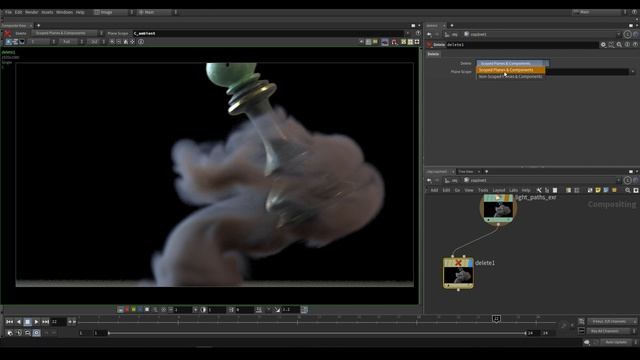
Task: Toggle sticky note icon in network toolbar
Action: (598, 190)
